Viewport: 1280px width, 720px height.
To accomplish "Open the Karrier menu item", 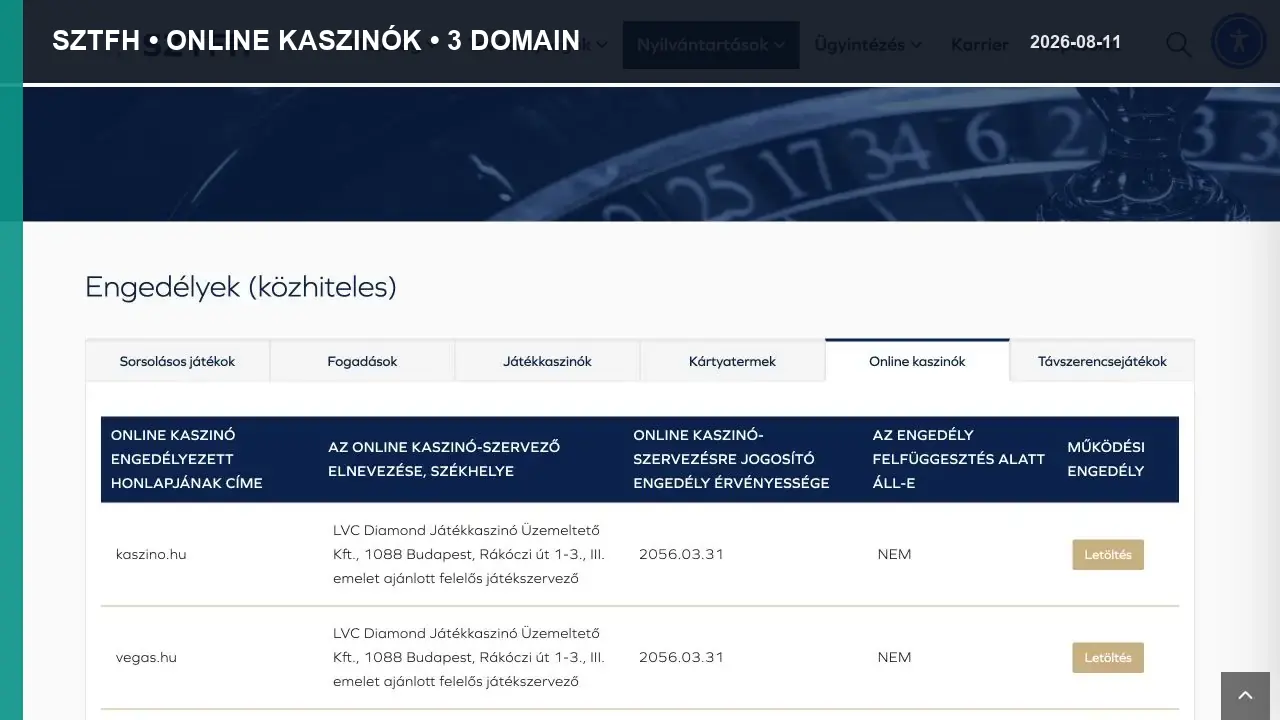I will click(980, 45).
